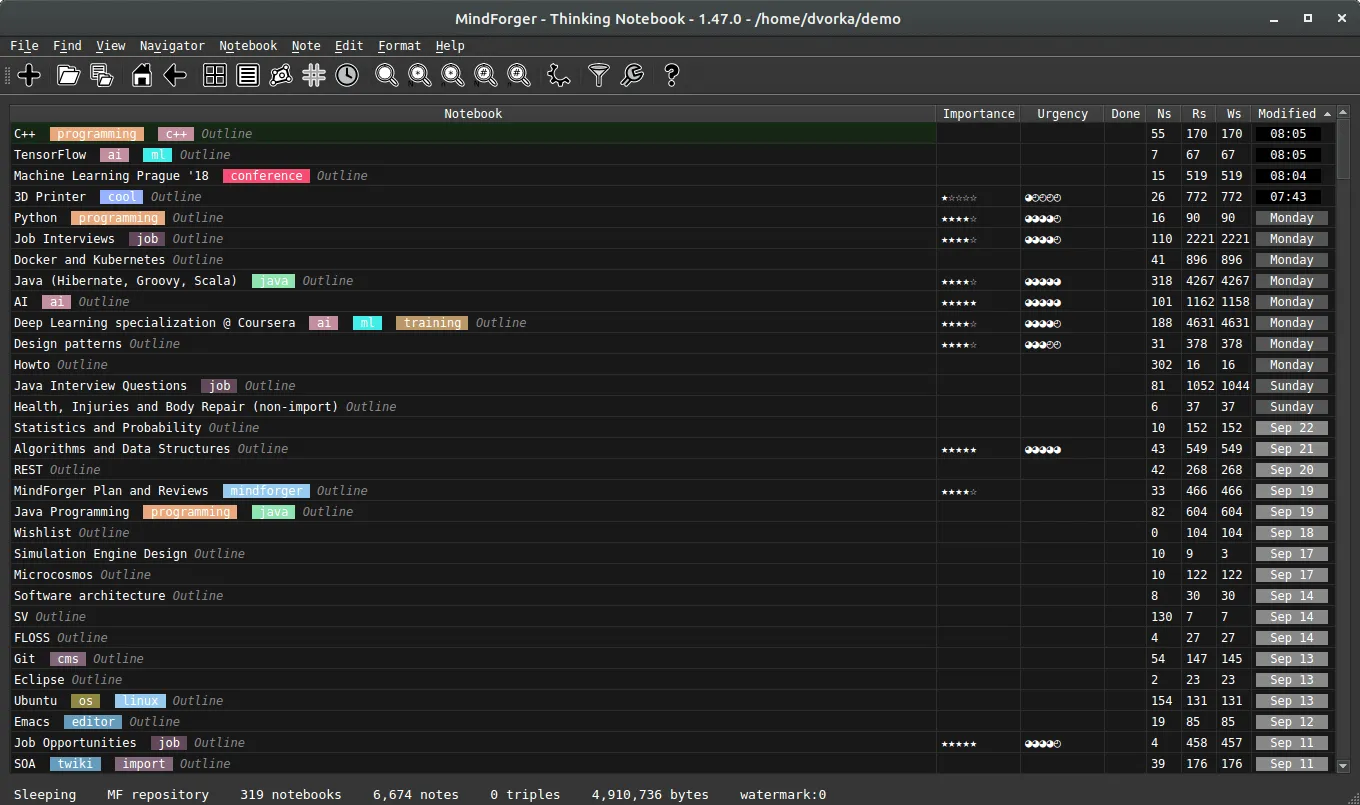Open the Eisenhower matrix four-square icon
The image size is (1360, 805).
click(215, 74)
